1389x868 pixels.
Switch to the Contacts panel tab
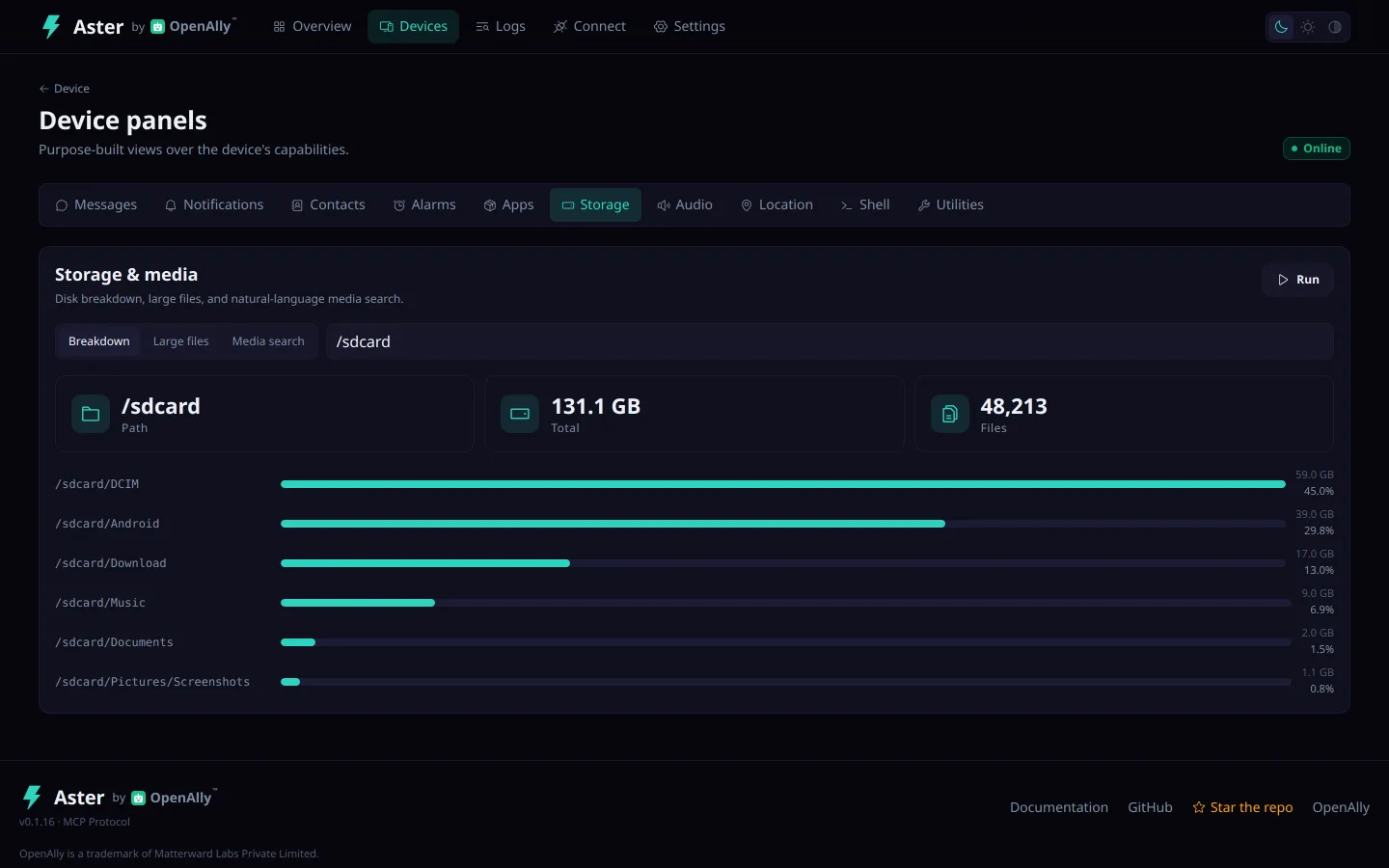[328, 204]
